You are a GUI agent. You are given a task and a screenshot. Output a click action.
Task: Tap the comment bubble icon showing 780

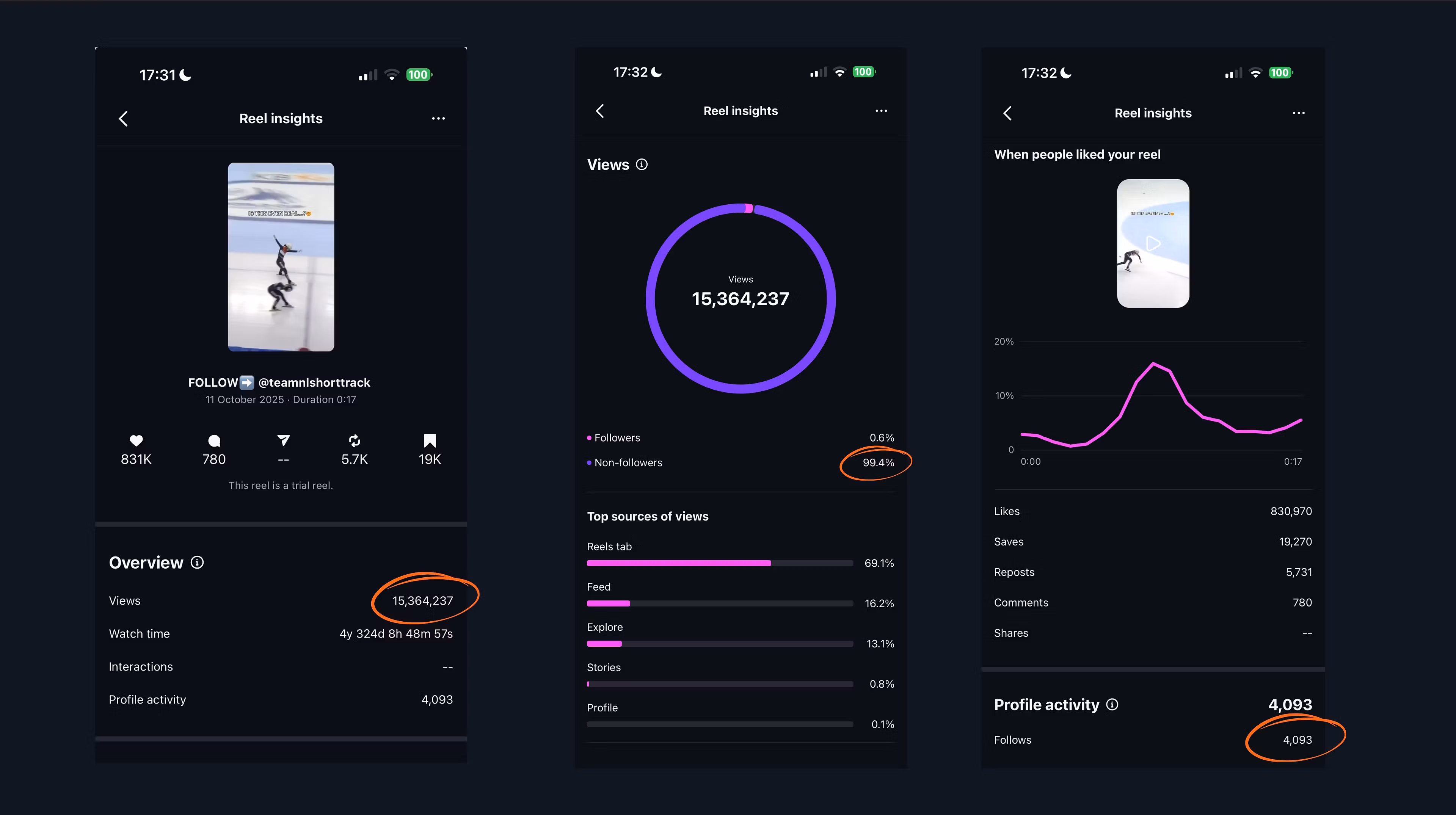tap(214, 440)
